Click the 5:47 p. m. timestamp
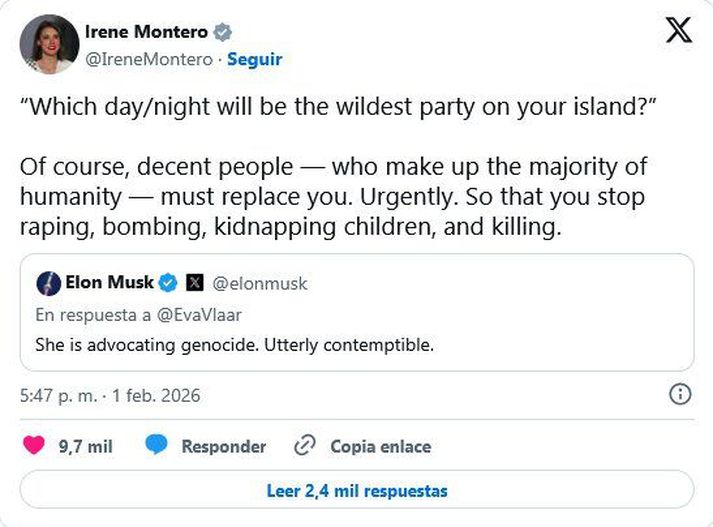 point(59,395)
